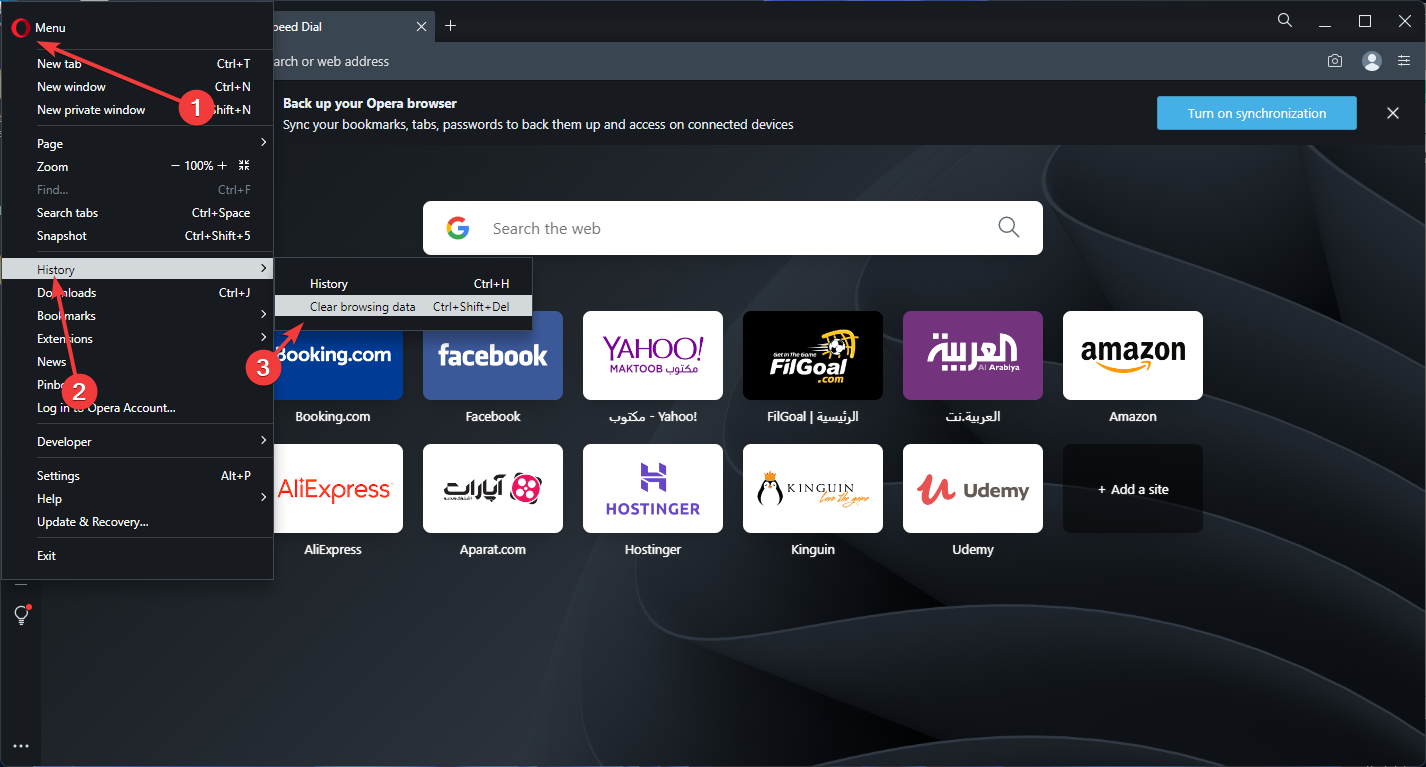Open the FilGoal speed dial tile

(813, 355)
